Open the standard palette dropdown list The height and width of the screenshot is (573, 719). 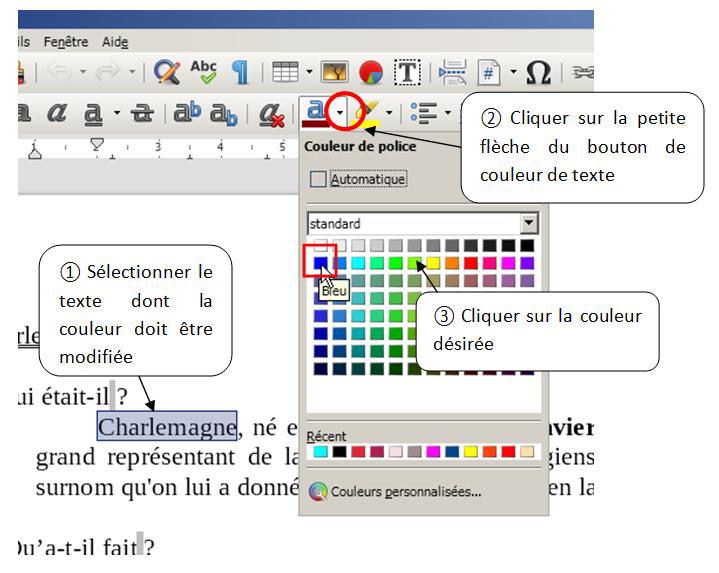529,223
